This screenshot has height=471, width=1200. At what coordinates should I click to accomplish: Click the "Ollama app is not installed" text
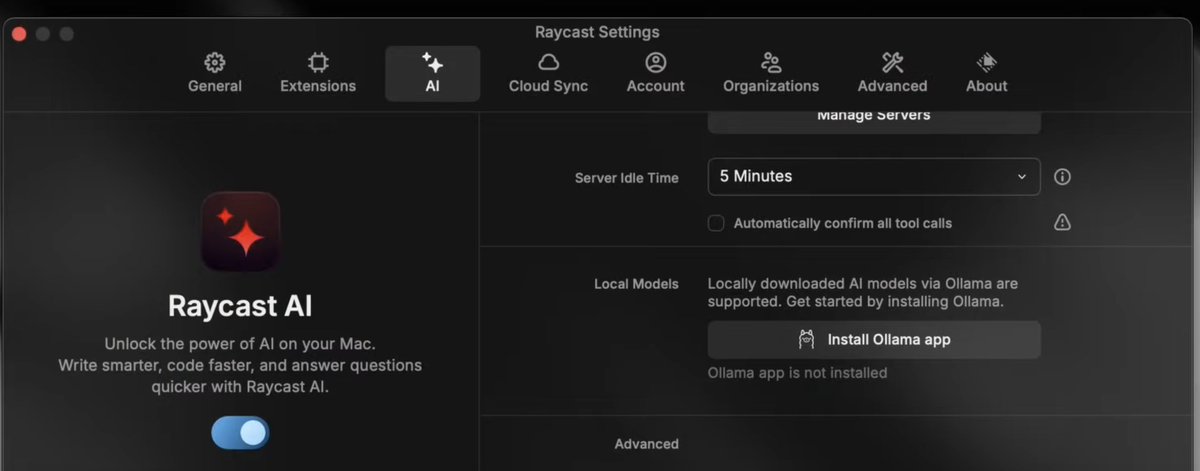coord(797,373)
